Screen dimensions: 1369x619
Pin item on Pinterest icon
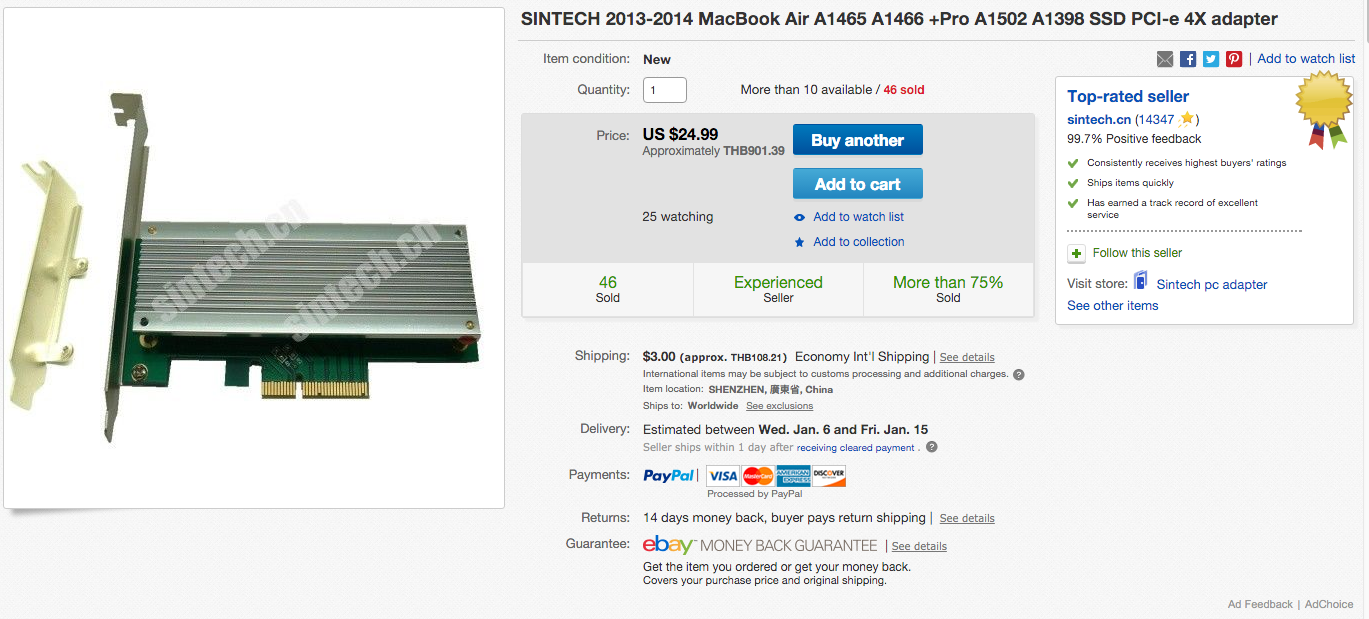[1234, 59]
